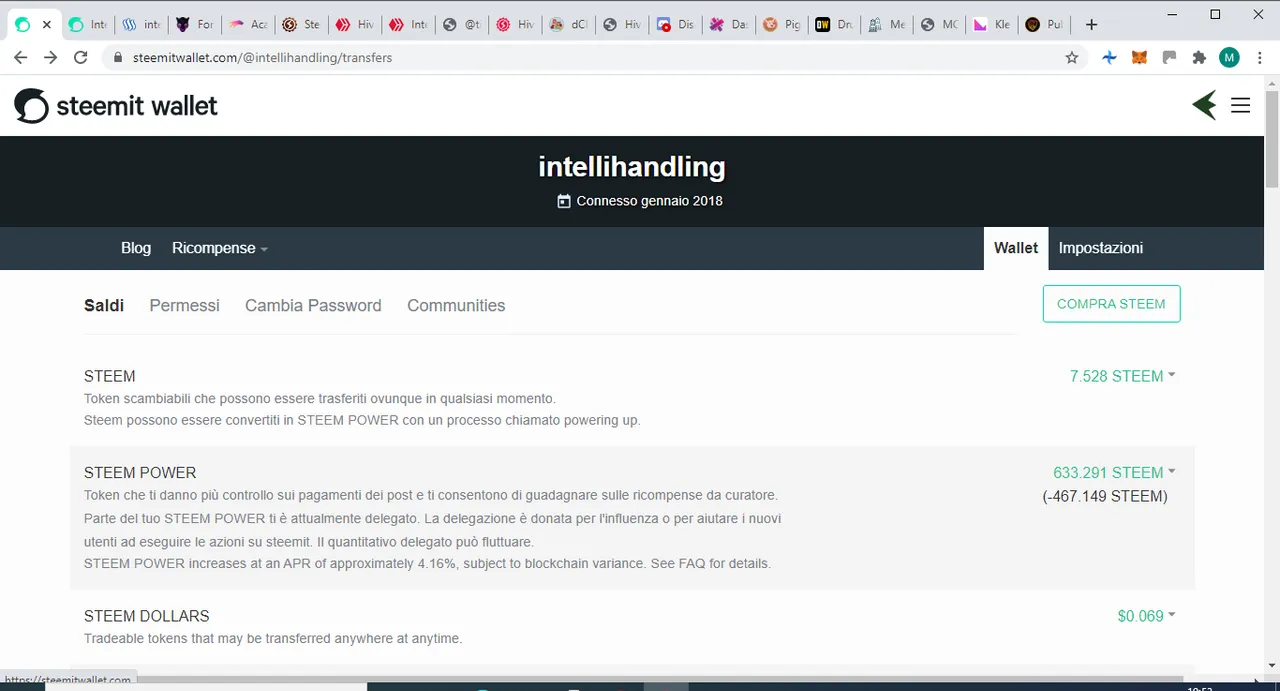Viewport: 1280px width, 691px height.
Task: Expand the $0.069 Steem Dollars dropdown
Action: coord(1147,616)
